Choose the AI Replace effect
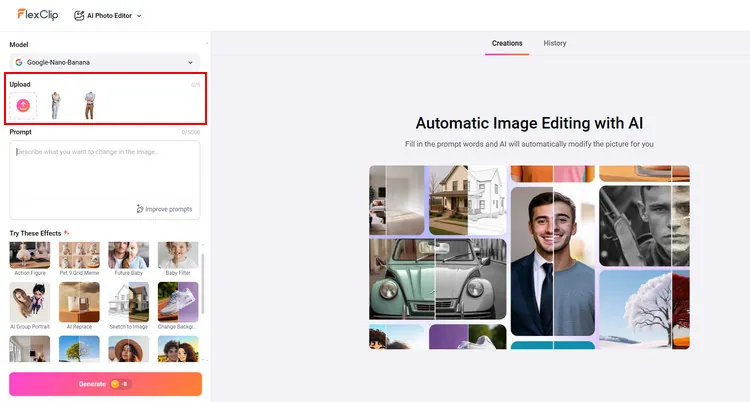750x402 pixels. coord(79,305)
